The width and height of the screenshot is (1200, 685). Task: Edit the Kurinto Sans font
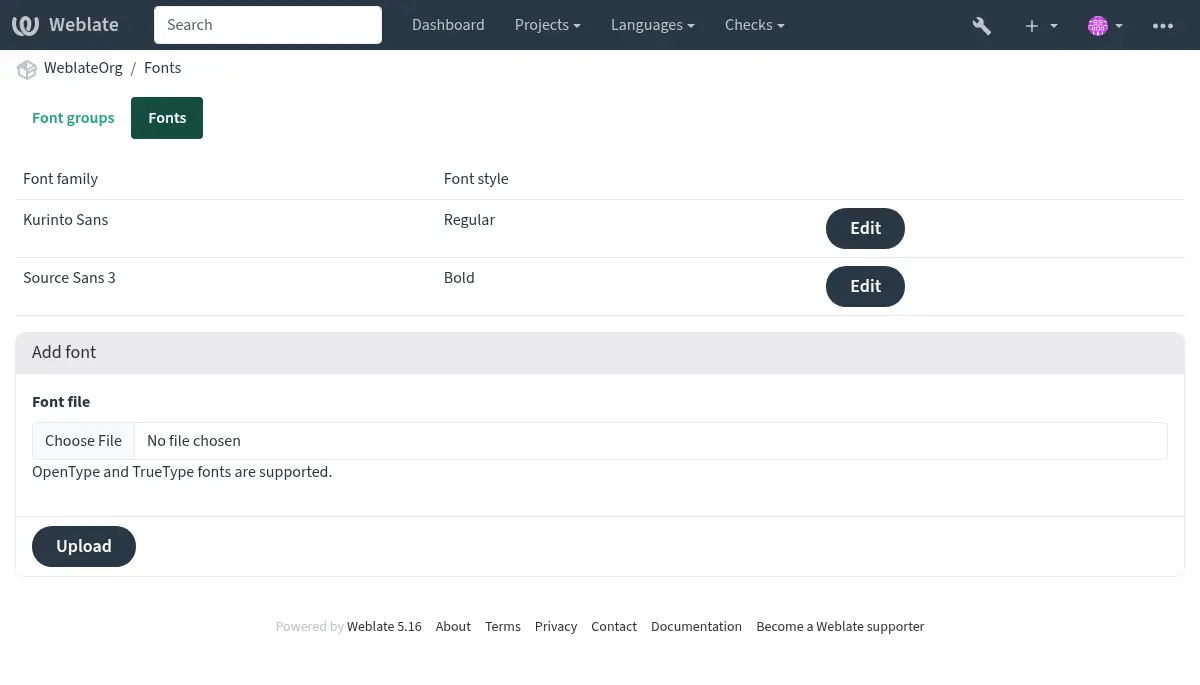click(865, 228)
